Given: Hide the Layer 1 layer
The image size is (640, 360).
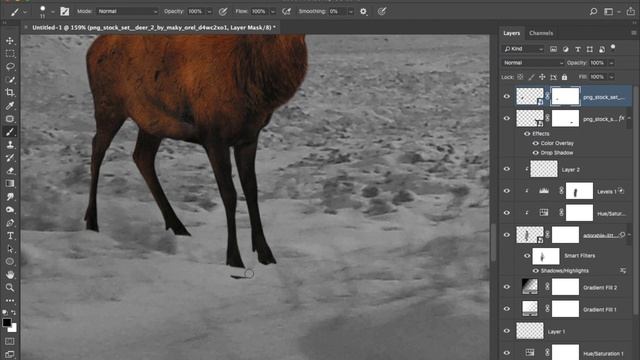Looking at the screenshot, I should pyautogui.click(x=507, y=331).
